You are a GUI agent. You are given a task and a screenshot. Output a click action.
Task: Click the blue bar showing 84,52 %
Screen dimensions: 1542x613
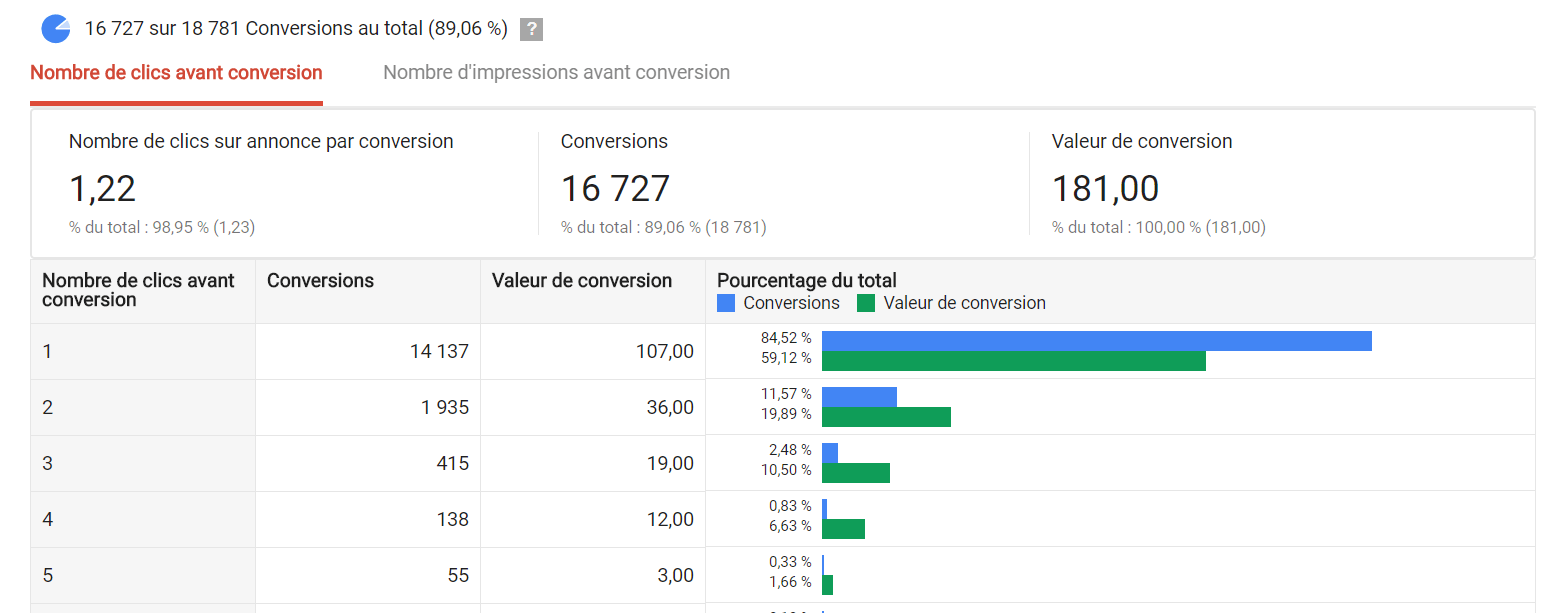click(1090, 341)
